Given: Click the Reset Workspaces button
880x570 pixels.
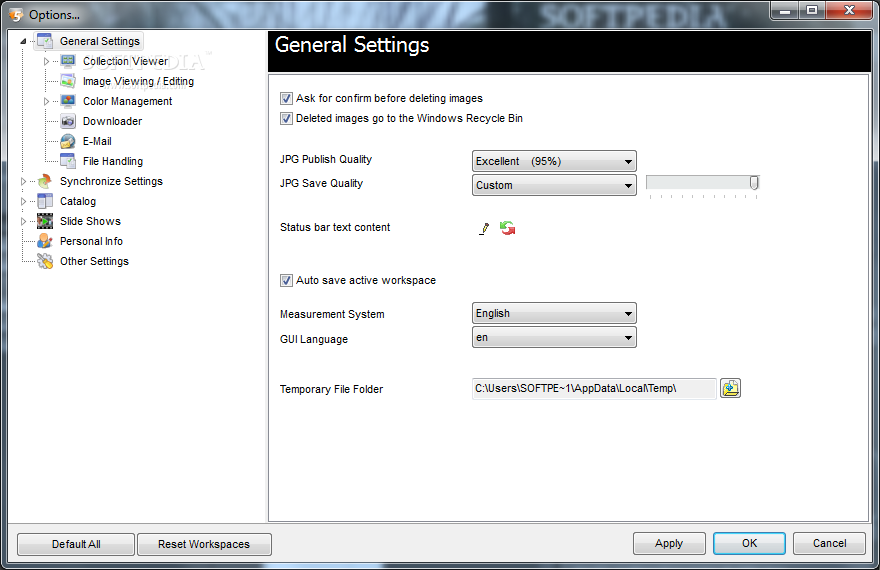Looking at the screenshot, I should 204,544.
